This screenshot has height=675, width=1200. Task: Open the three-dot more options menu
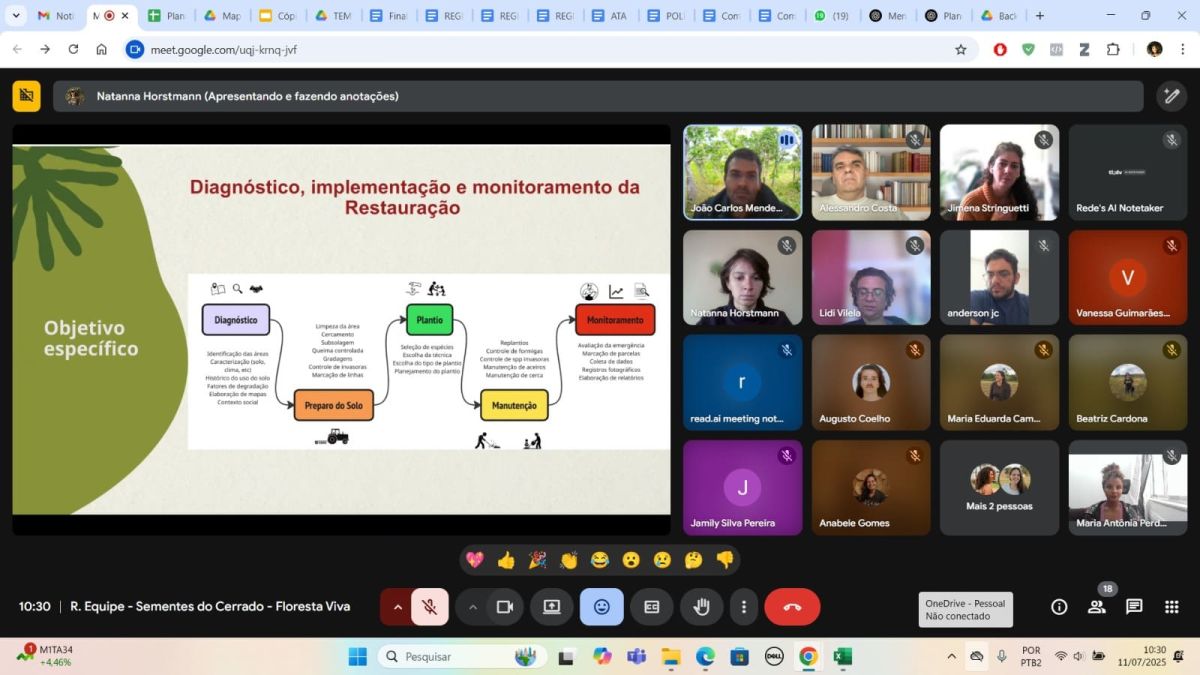click(x=743, y=607)
